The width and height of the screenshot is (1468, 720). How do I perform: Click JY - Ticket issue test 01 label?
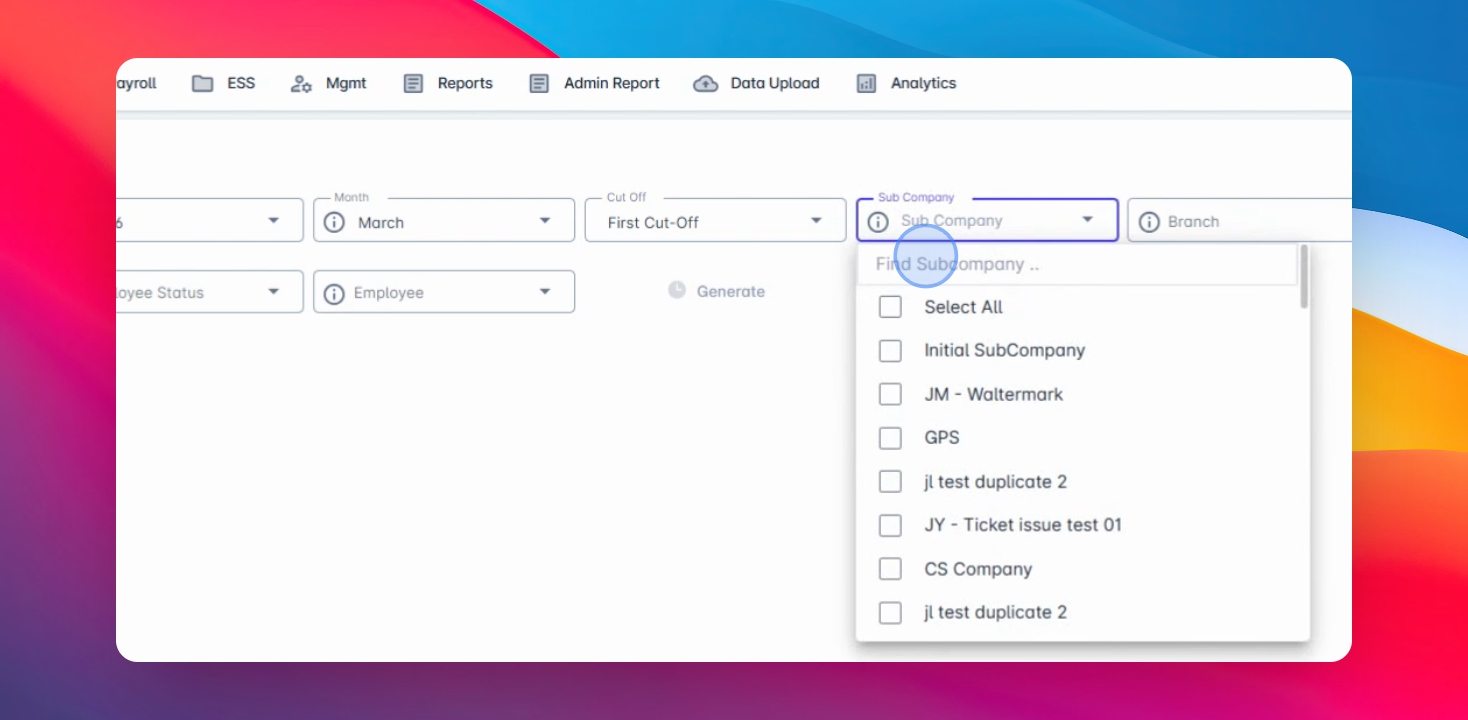coord(1023,526)
